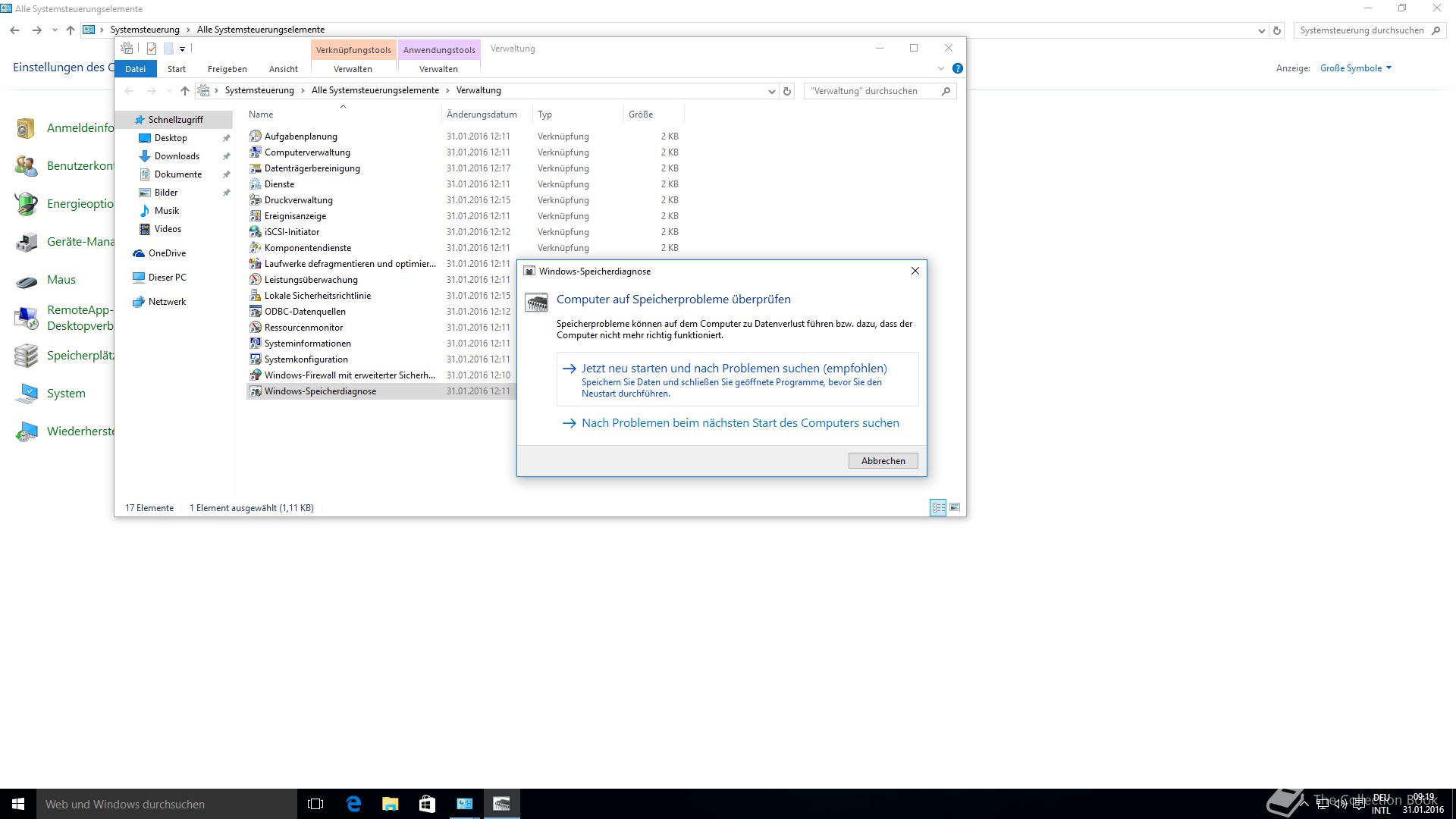Select the Datenträgerbereinigung icon
The height and width of the screenshot is (819, 1456).
coord(256,168)
